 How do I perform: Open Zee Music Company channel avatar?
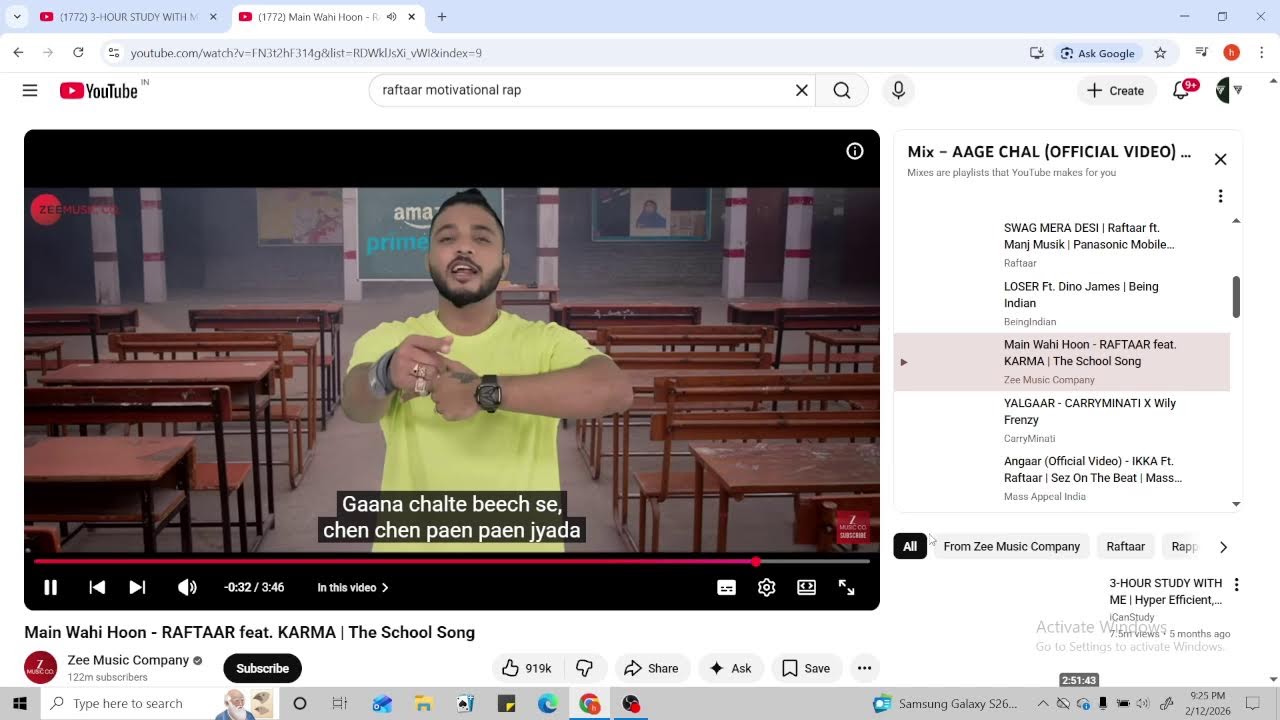(x=40, y=668)
